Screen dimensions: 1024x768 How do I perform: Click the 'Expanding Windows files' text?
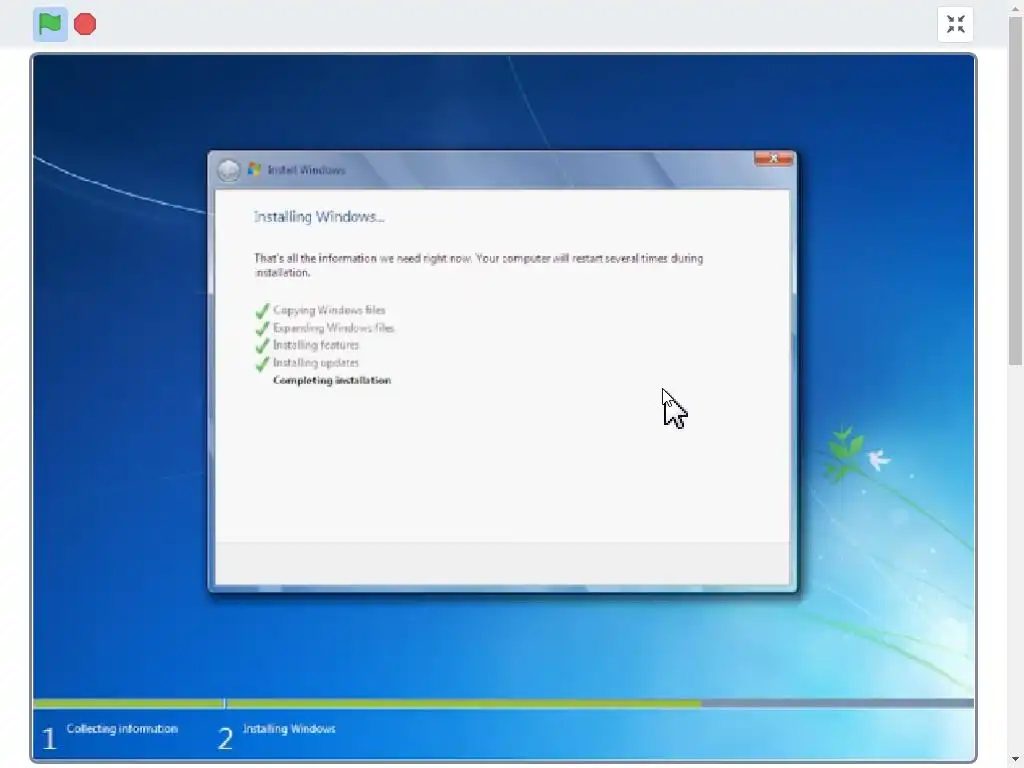click(x=334, y=328)
